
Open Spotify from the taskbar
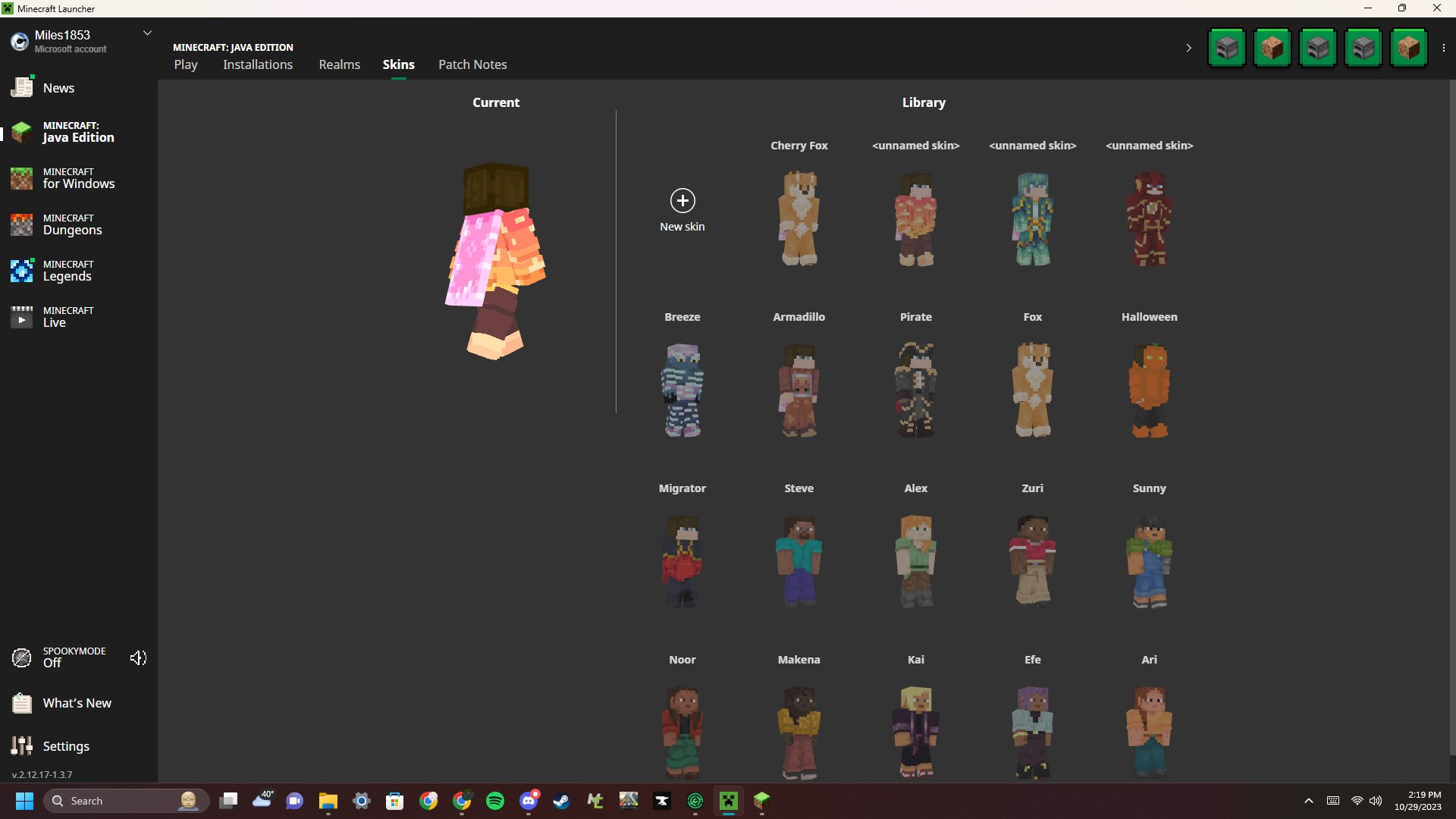[494, 801]
